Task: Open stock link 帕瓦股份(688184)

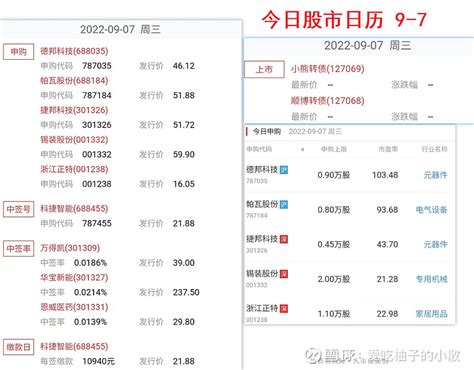Action: [74, 81]
